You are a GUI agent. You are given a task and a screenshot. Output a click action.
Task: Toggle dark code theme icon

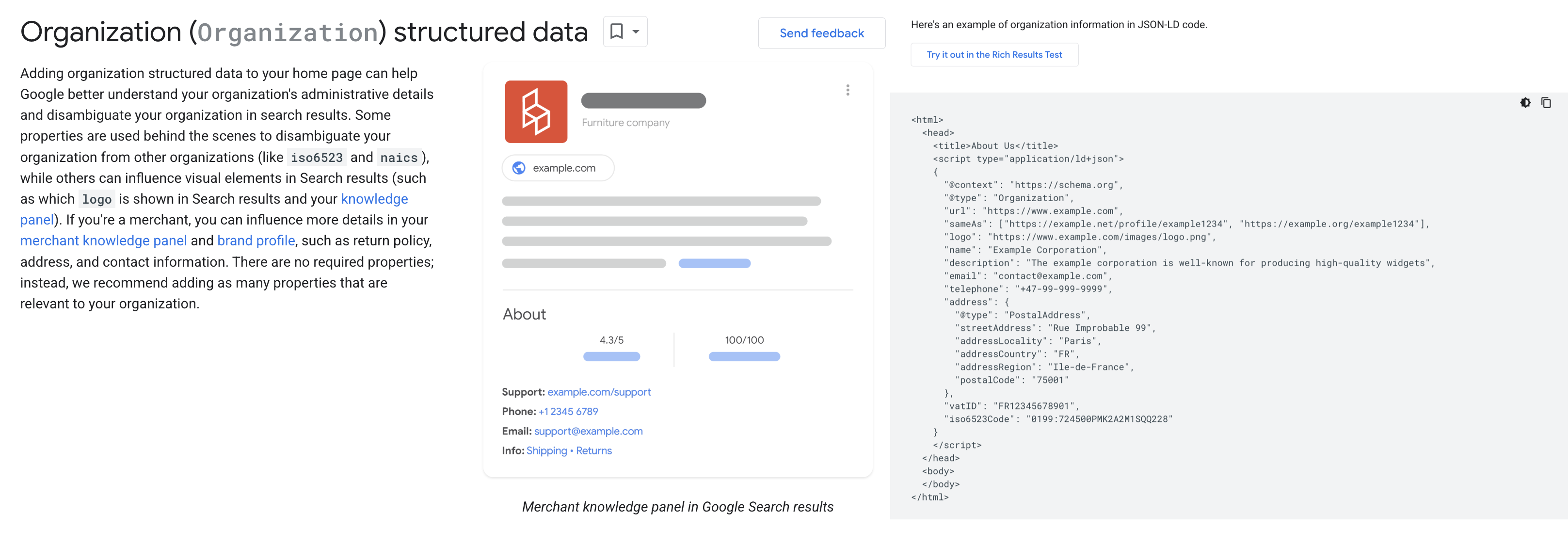coord(1525,102)
